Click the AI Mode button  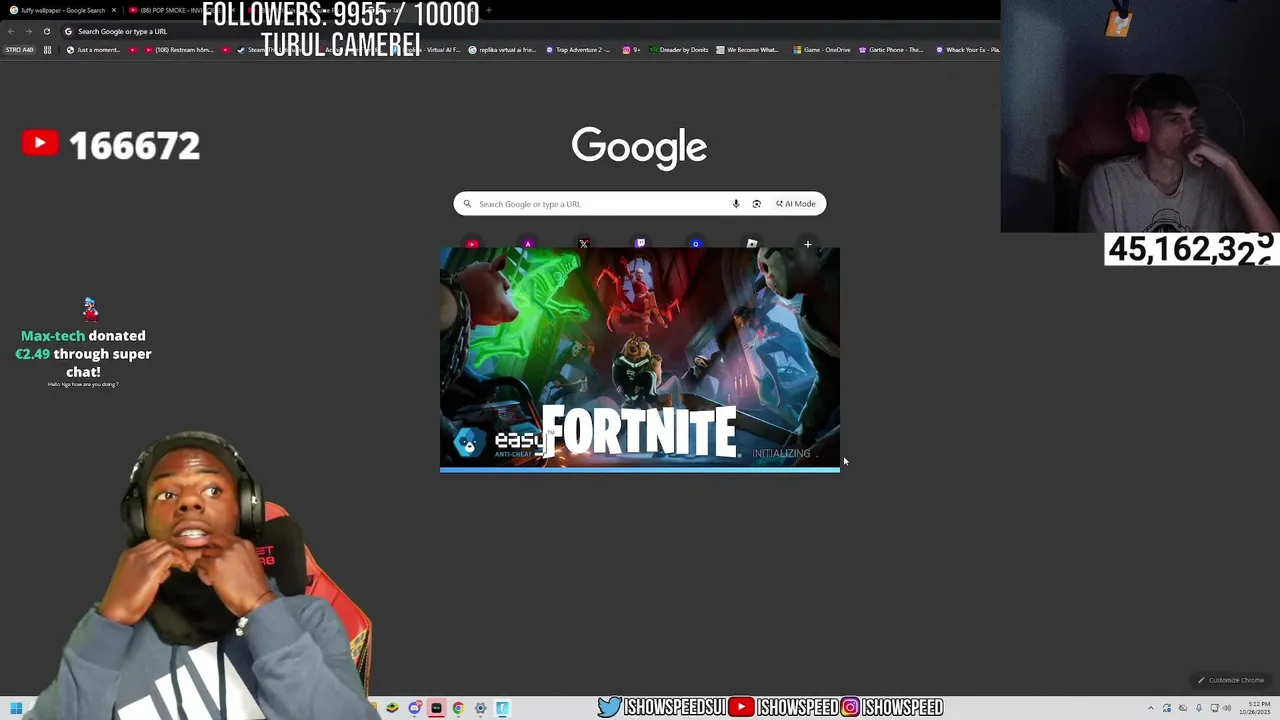(796, 204)
